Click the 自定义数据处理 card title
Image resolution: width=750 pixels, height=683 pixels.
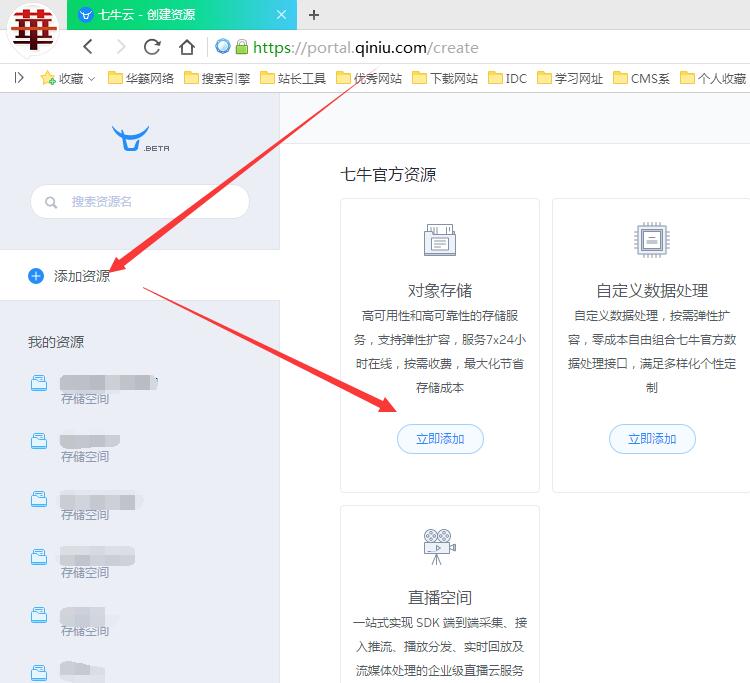pos(652,290)
